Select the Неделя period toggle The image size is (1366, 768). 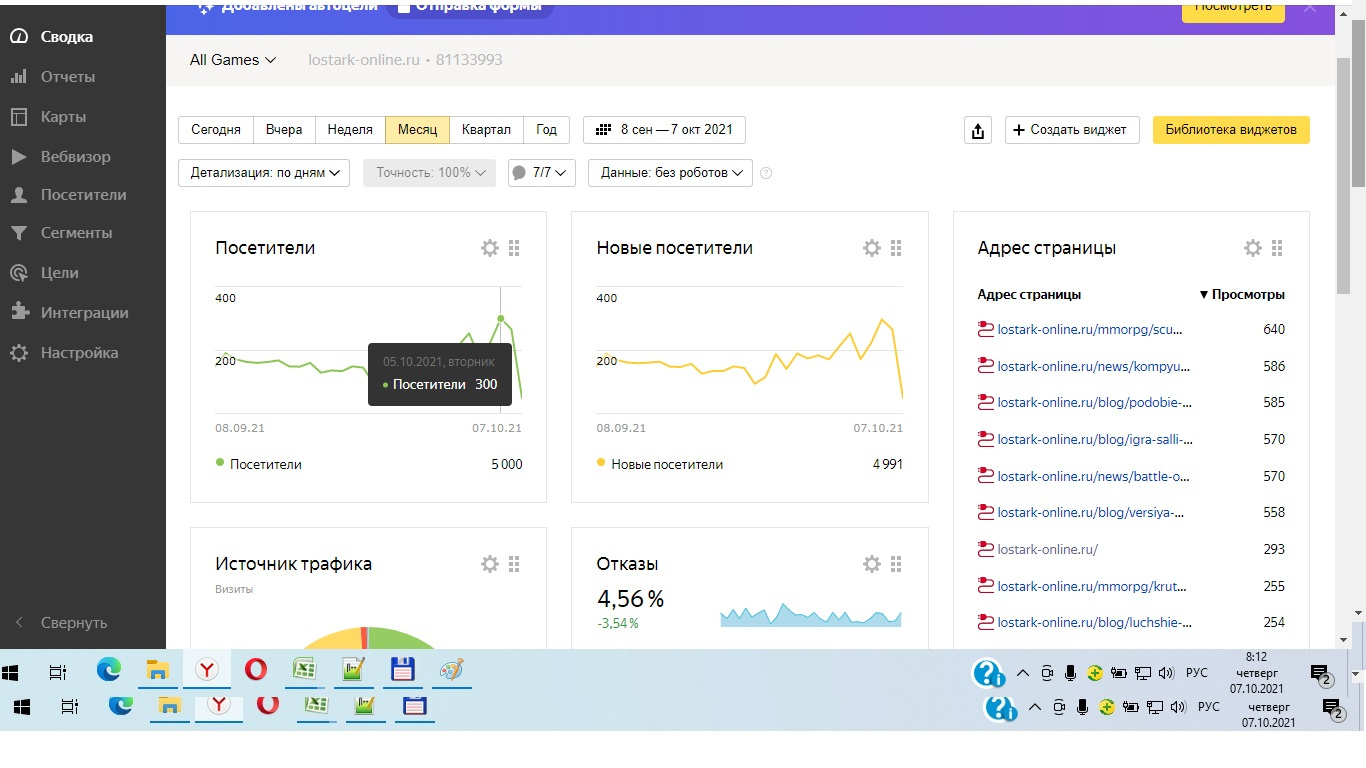[350, 130]
